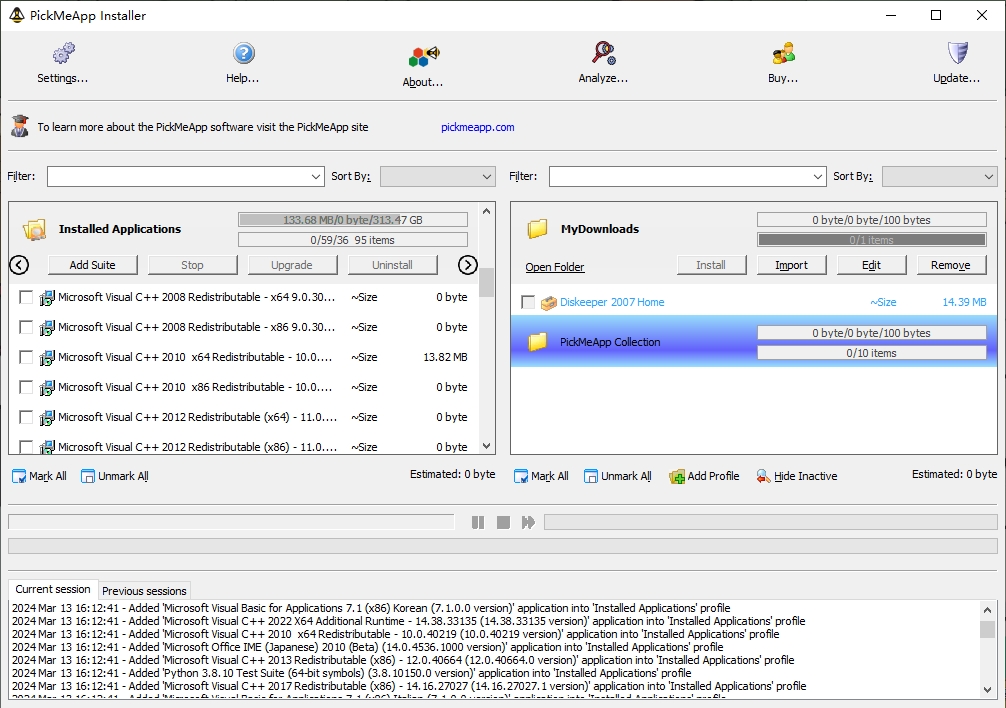Viewport: 1006px width, 708px height.
Task: Open the Settings gear icon
Action: (x=63, y=54)
